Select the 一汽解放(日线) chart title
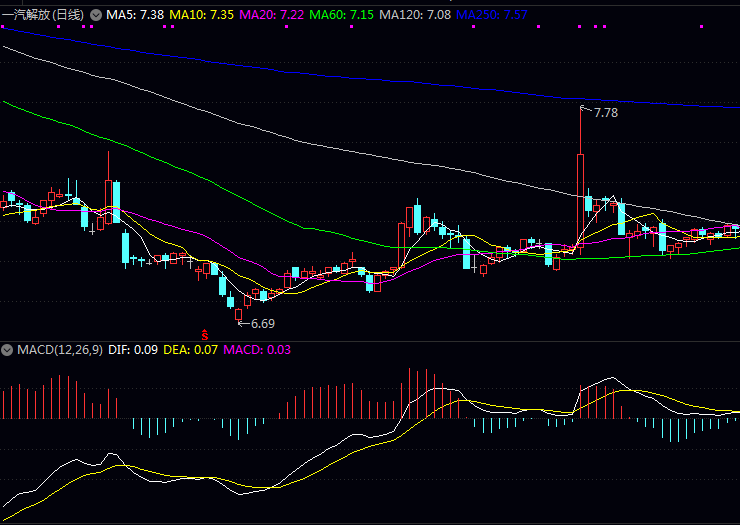The height and width of the screenshot is (525, 740). click(43, 16)
